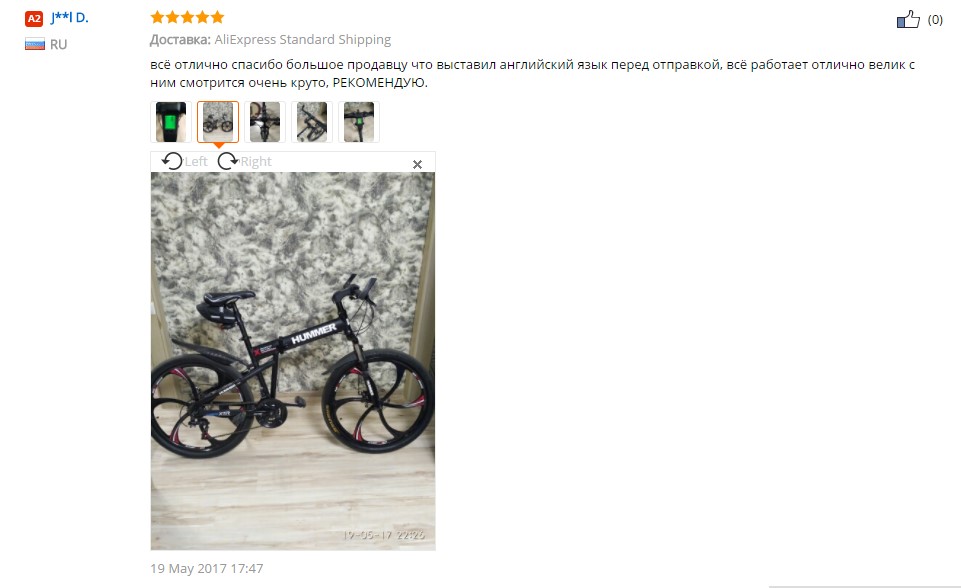Click the large Hummer bike photo
961x588 pixels.
tap(293, 361)
